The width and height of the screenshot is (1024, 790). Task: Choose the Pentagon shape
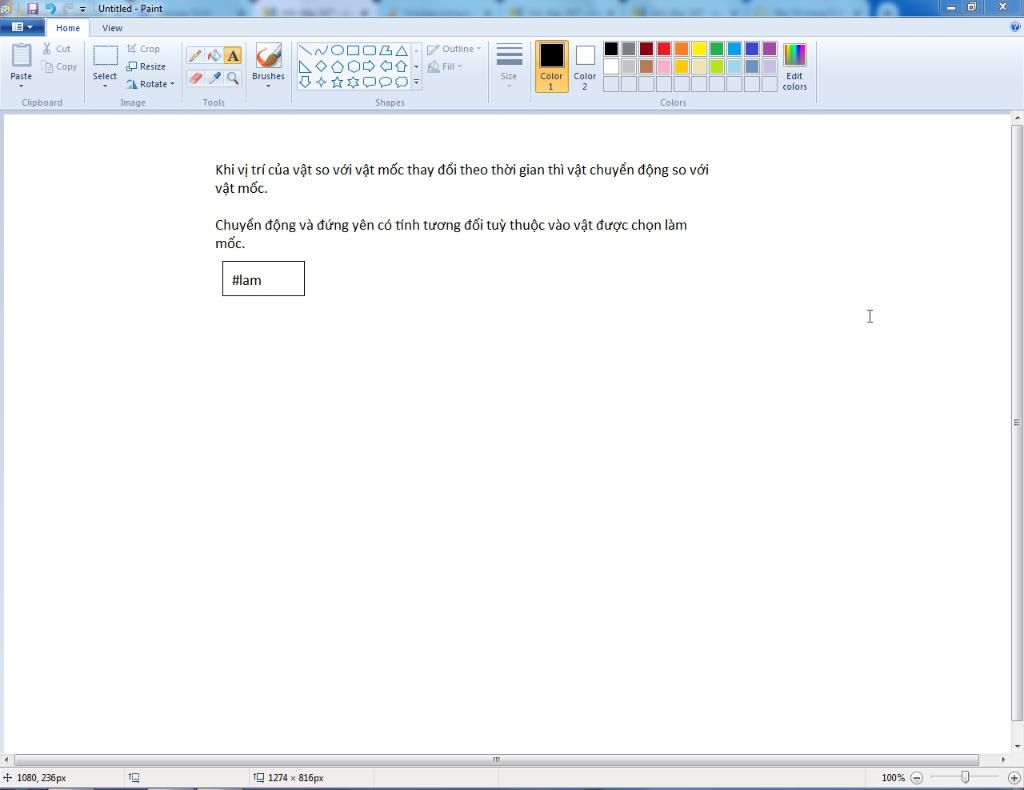(x=337, y=66)
